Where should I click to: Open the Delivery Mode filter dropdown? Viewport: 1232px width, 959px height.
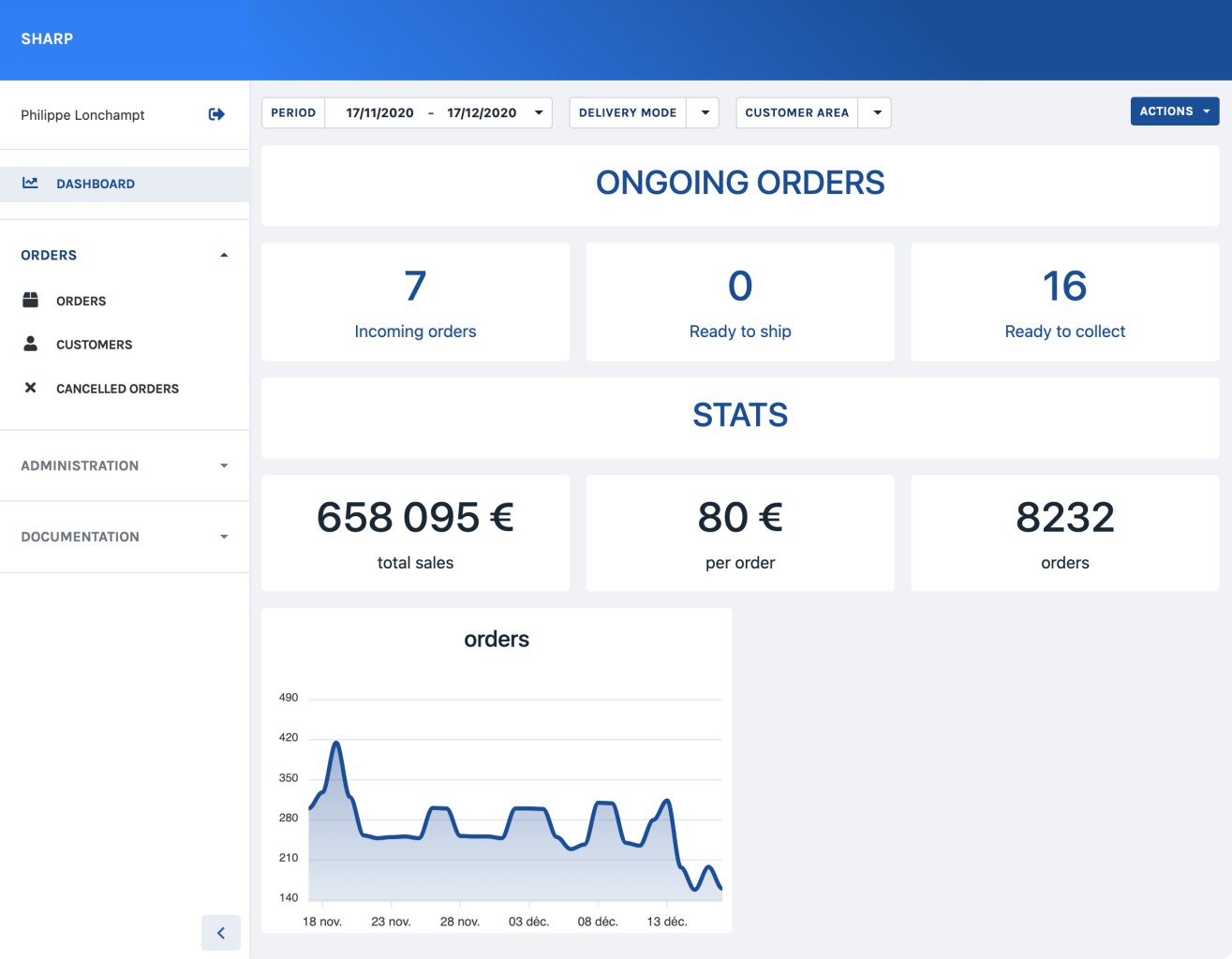pos(704,112)
